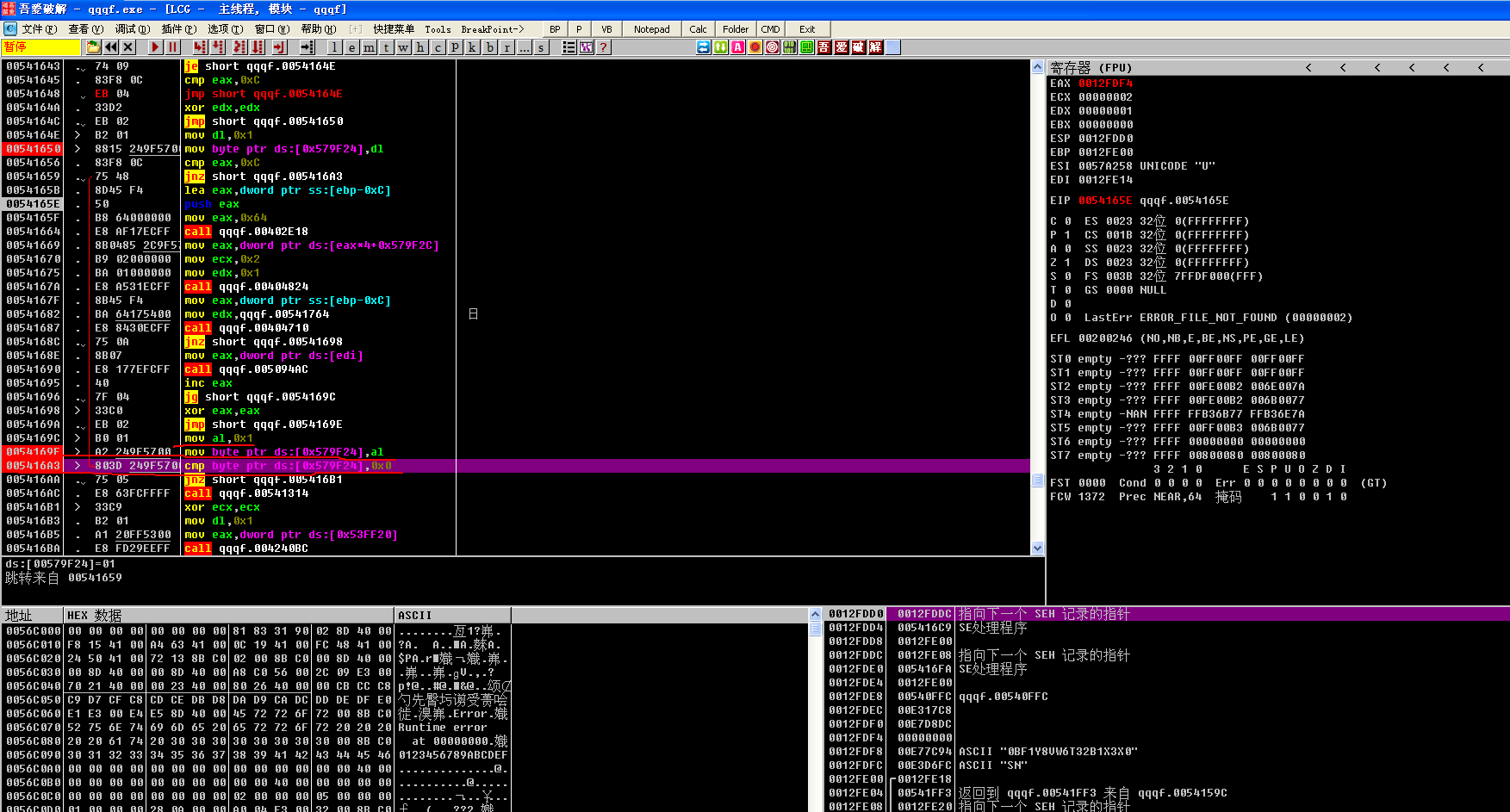Toggle register view via 寄存器 (FPU) header
This screenshot has height=812, width=1510.
pyautogui.click(x=1091, y=67)
